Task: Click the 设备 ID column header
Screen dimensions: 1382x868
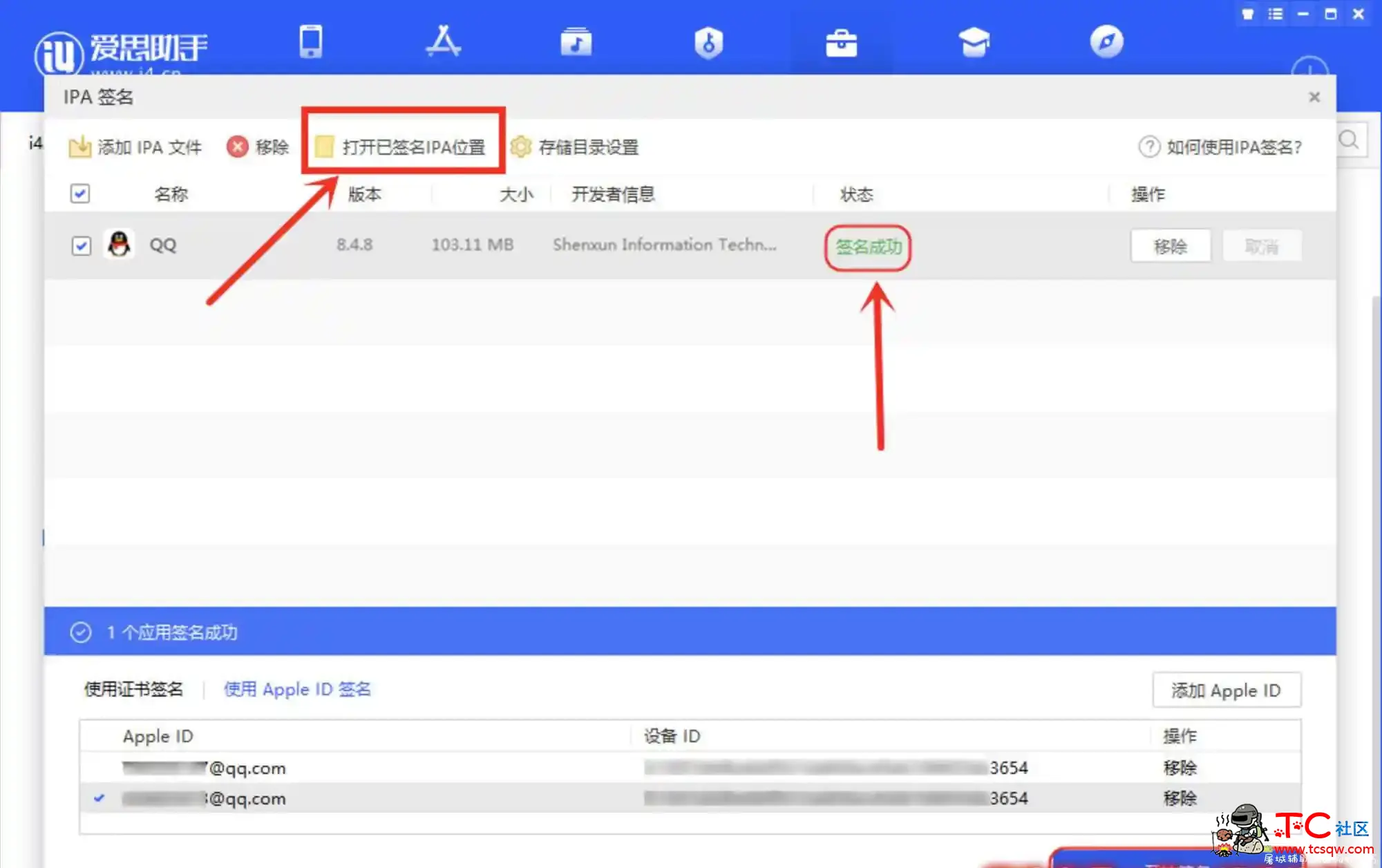Action: 672,736
